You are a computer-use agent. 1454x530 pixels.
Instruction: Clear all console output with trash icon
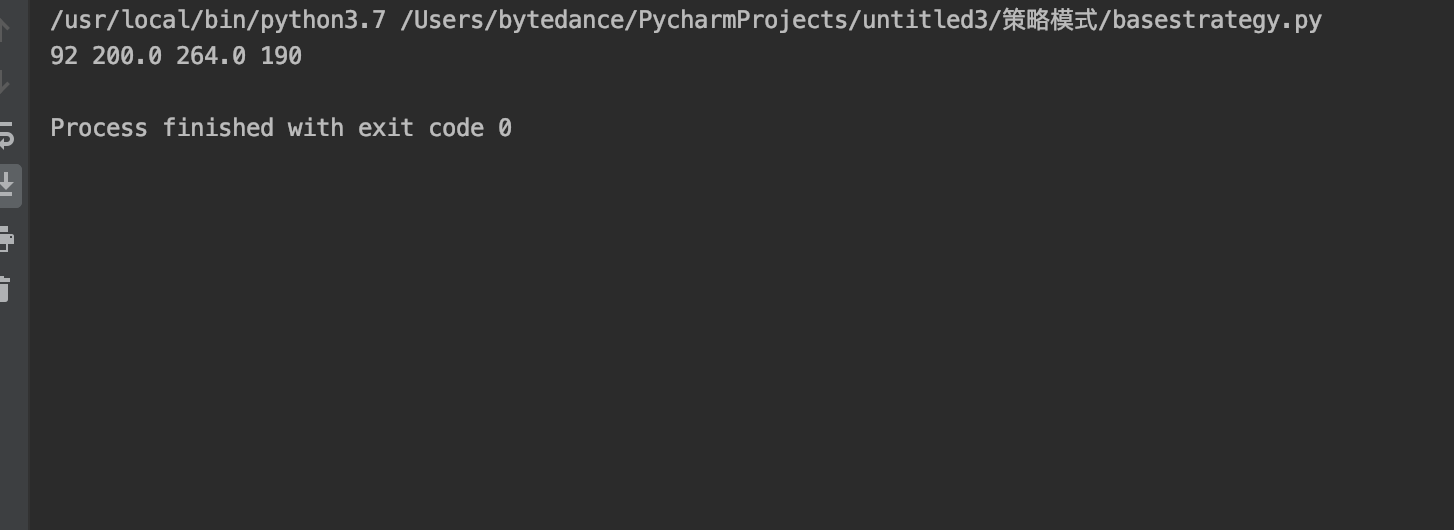pos(4,289)
